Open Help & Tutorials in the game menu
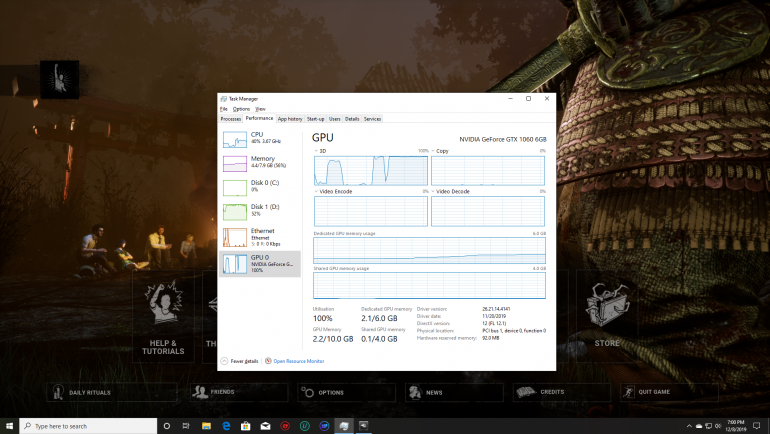The height and width of the screenshot is (434, 770). [163, 317]
